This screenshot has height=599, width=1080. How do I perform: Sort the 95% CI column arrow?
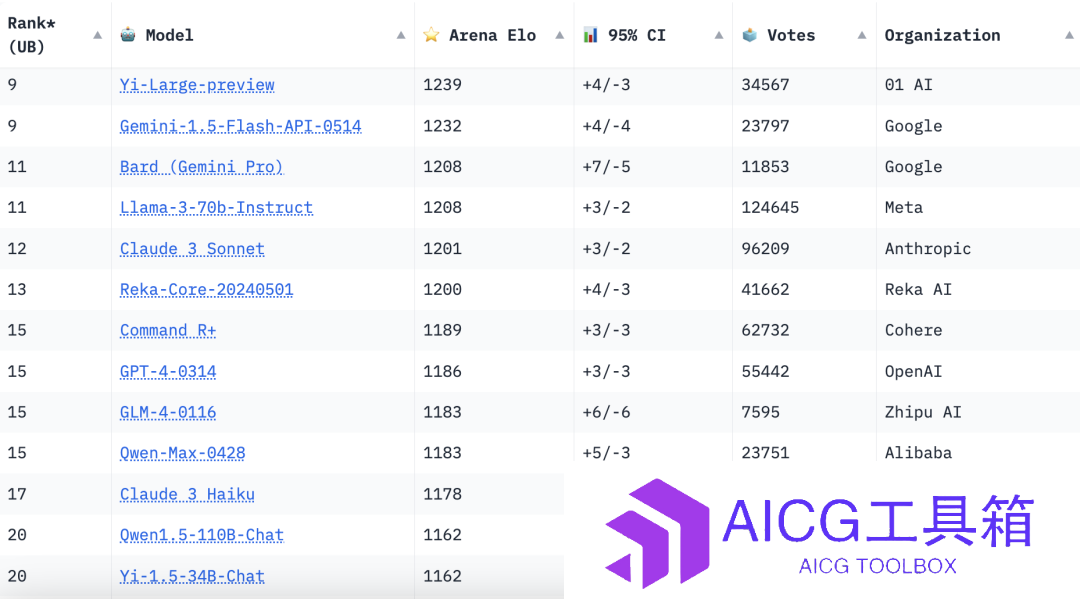tap(718, 35)
